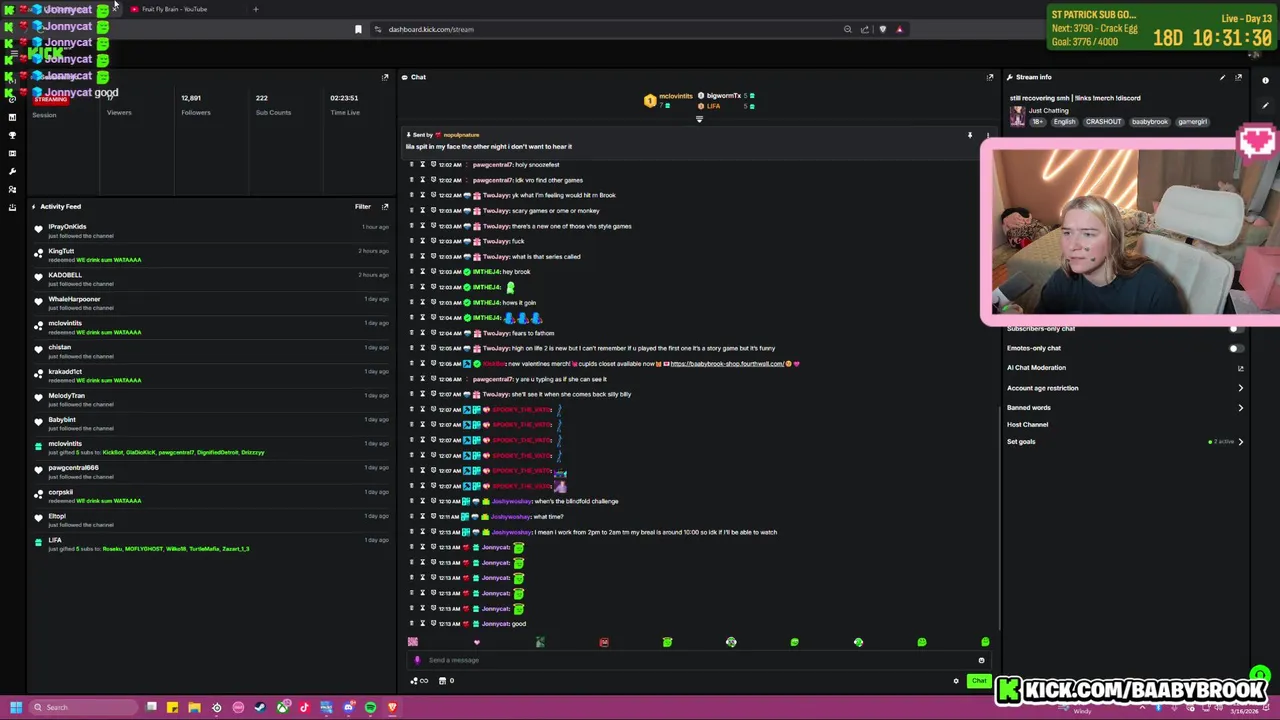Open Spotify from the taskbar
The image size is (1280, 720).
coord(370,707)
